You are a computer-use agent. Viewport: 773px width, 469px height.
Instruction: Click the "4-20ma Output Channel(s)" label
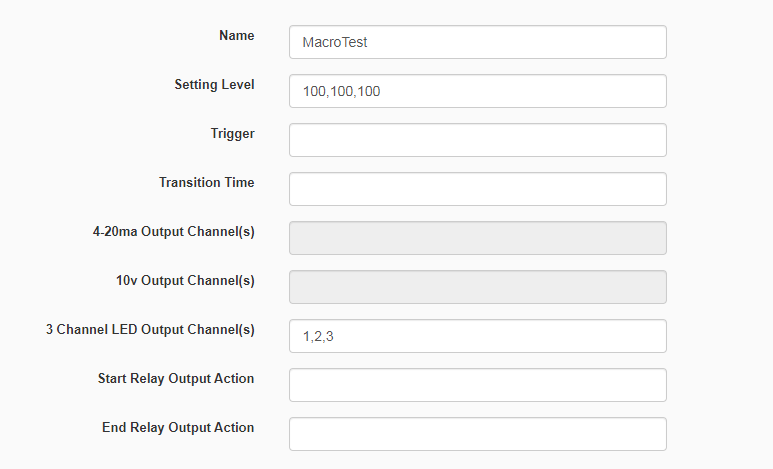pyautogui.click(x=174, y=231)
